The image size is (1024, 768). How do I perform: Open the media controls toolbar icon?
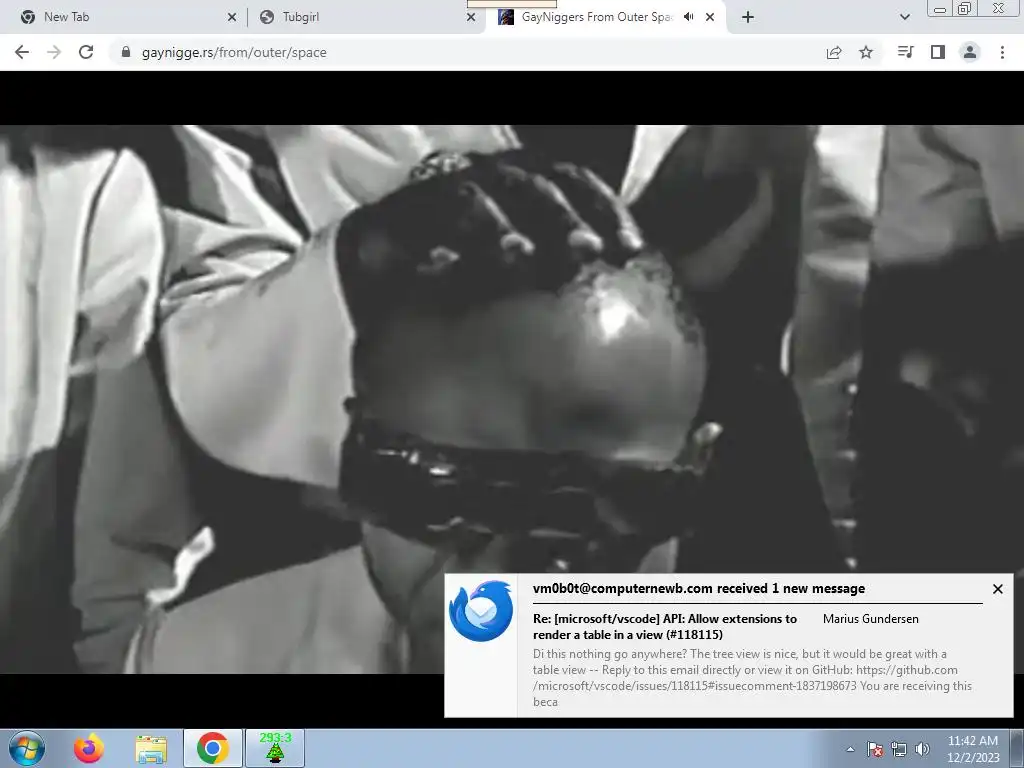click(x=905, y=52)
